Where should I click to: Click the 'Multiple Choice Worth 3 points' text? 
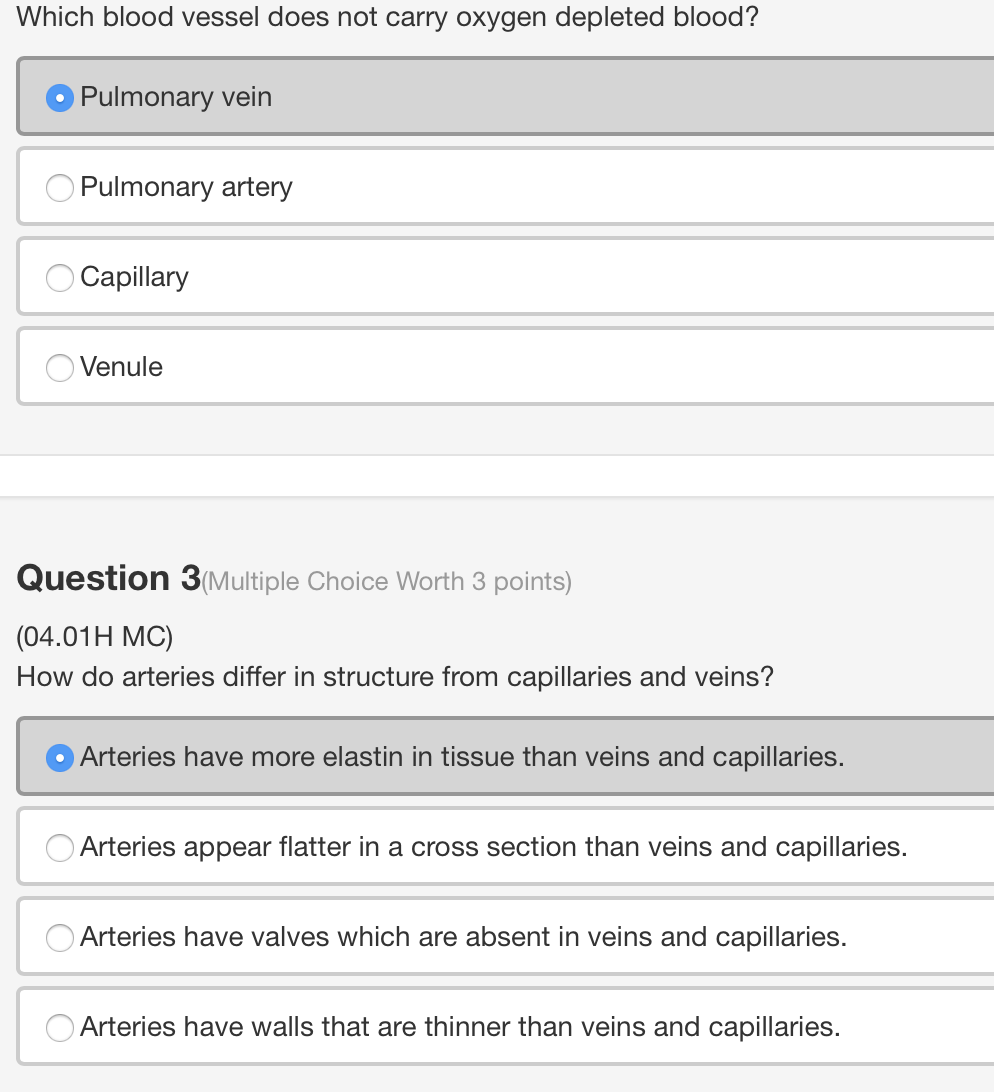pyautogui.click(x=387, y=582)
